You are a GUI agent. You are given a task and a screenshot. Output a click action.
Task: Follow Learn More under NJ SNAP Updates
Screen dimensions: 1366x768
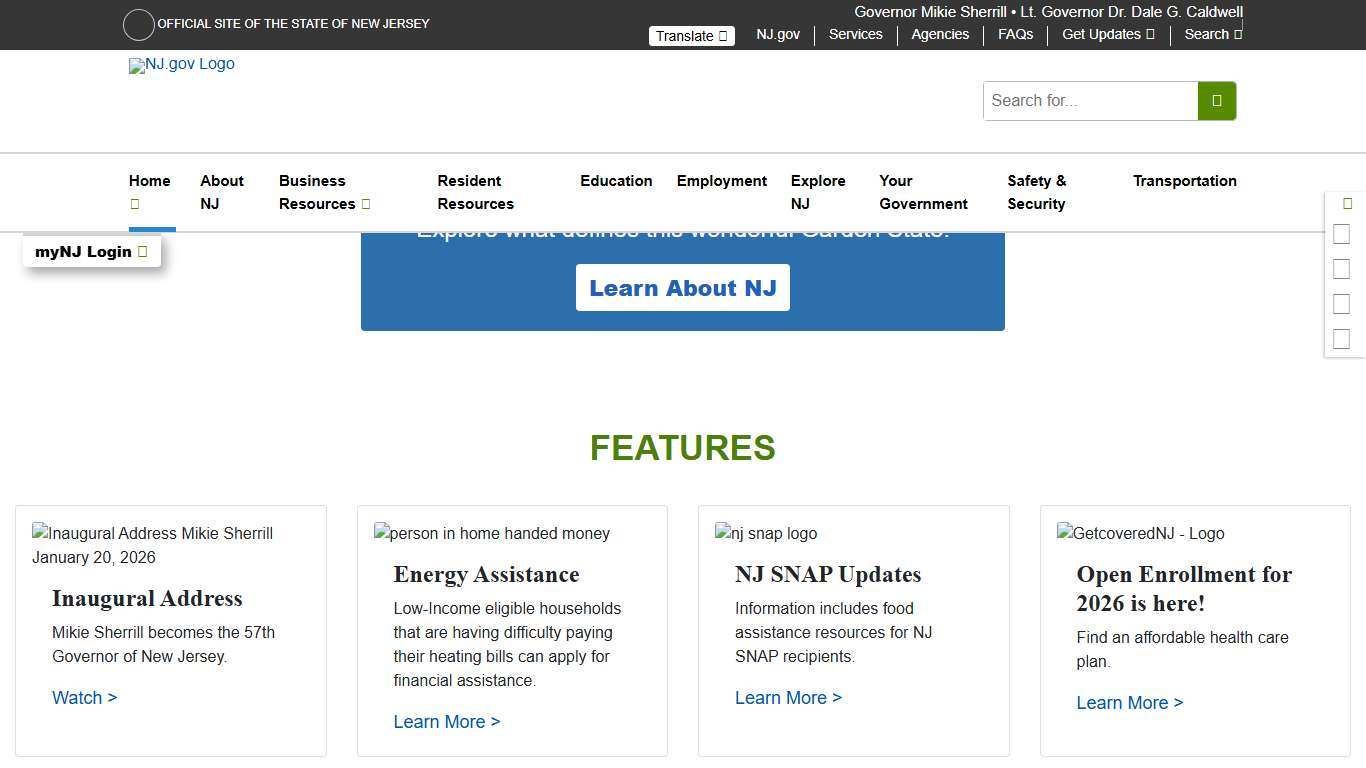point(788,697)
